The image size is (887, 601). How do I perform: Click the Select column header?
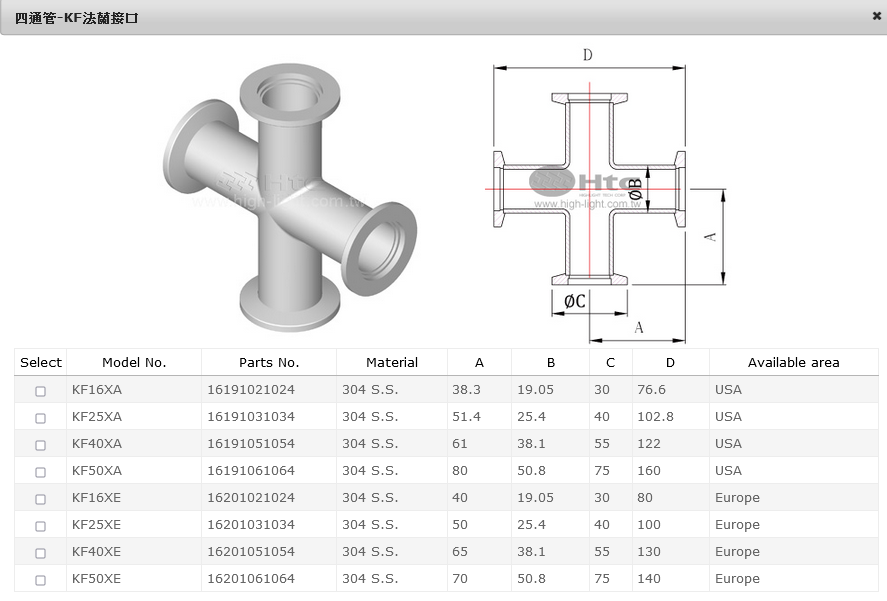[41, 362]
